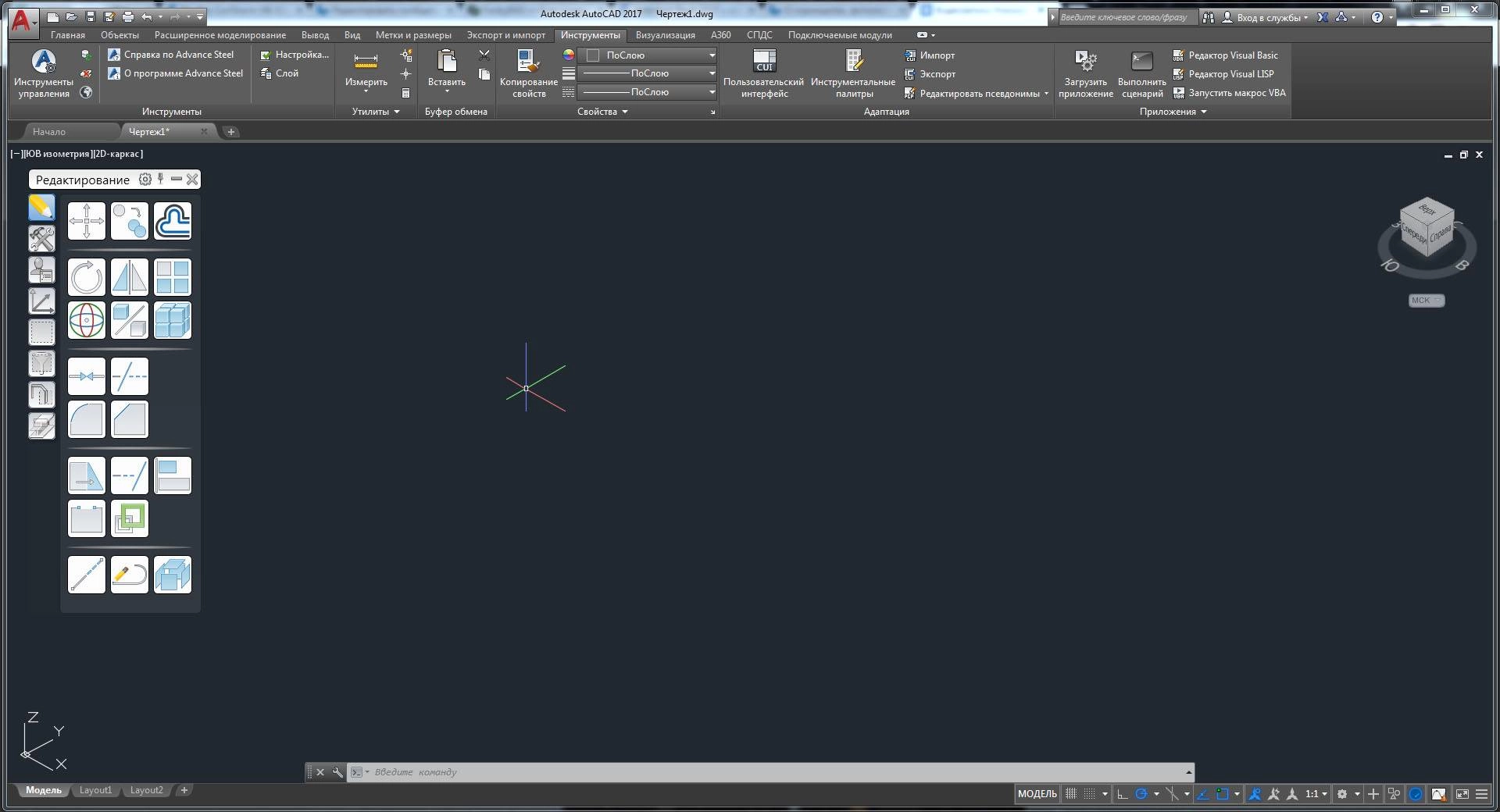Image resolution: width=1500 pixels, height=812 pixels.
Task: Open the workspace switching gear dropdown
Action: coord(1348,794)
